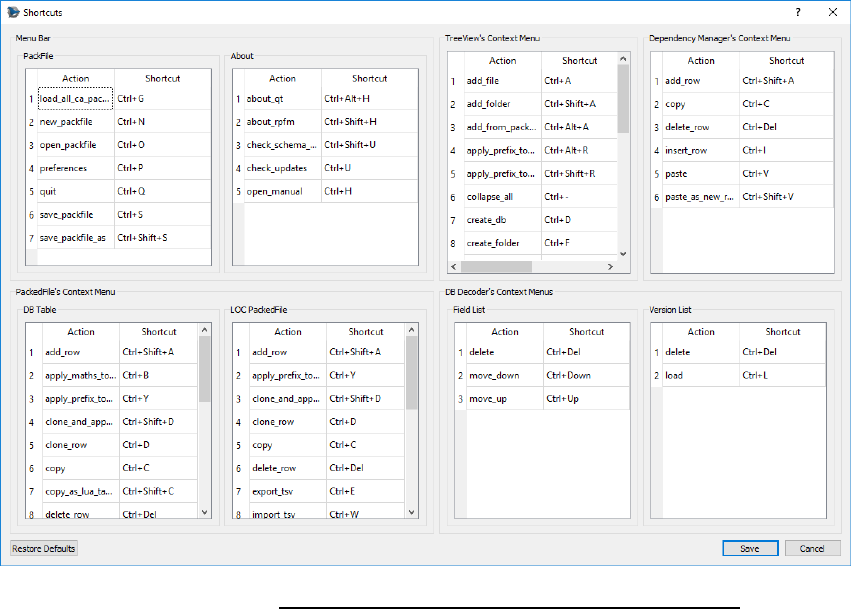
Task: Click the down arrow of the LOC PackedFile scrollbar
Action: coord(411,512)
